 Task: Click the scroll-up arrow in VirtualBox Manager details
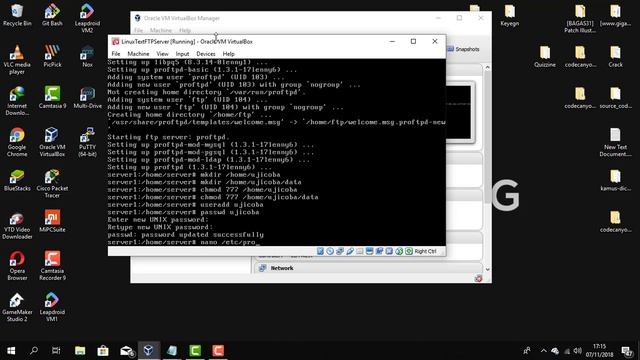(x=487, y=67)
